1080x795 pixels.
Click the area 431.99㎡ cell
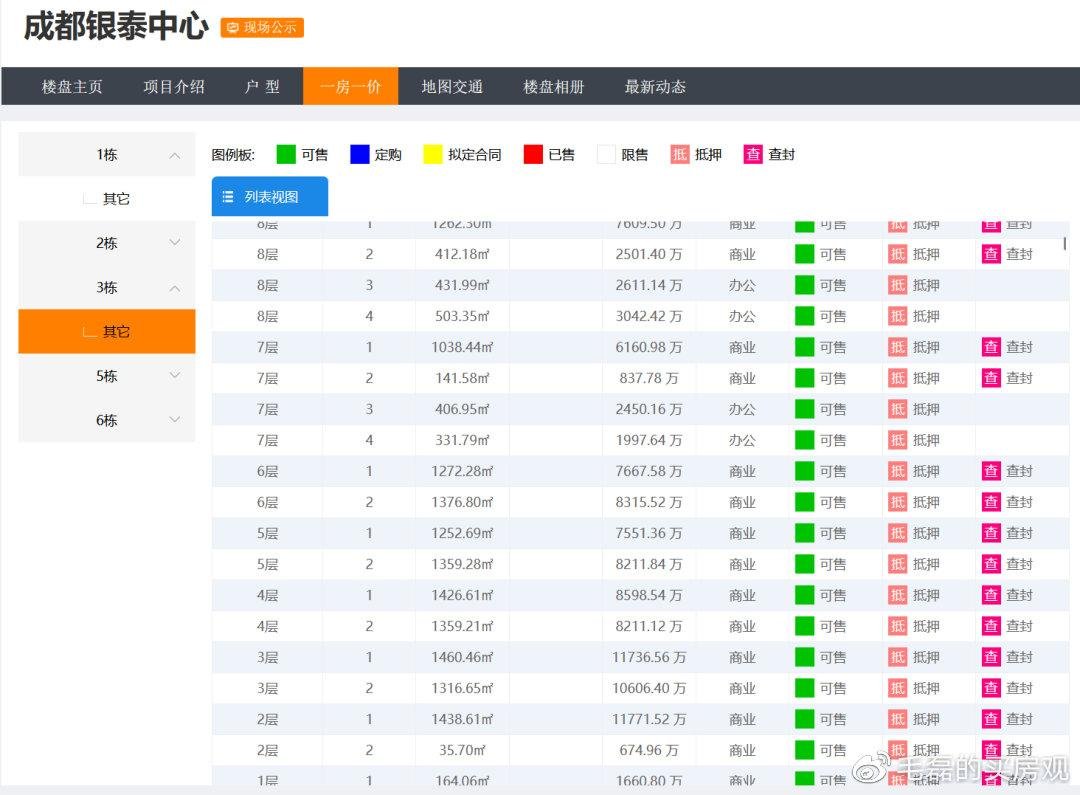(462, 285)
